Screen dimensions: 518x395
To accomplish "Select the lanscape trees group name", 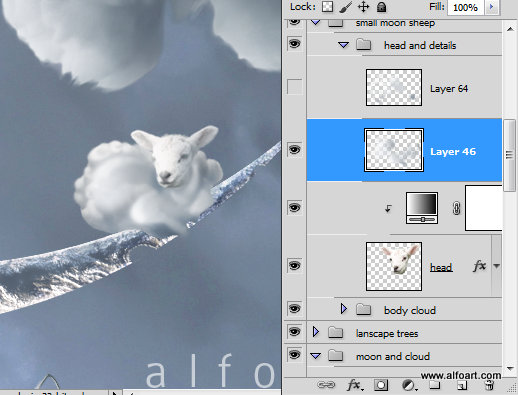I will point(387,333).
